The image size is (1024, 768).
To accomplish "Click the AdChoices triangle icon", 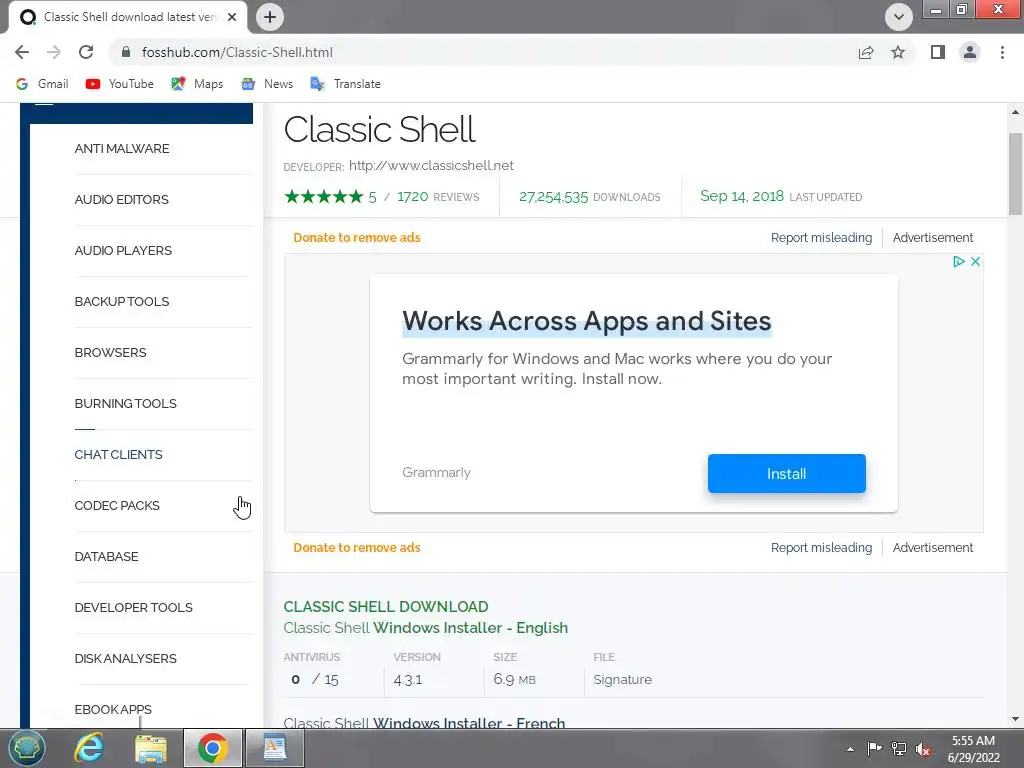I will click(959, 262).
